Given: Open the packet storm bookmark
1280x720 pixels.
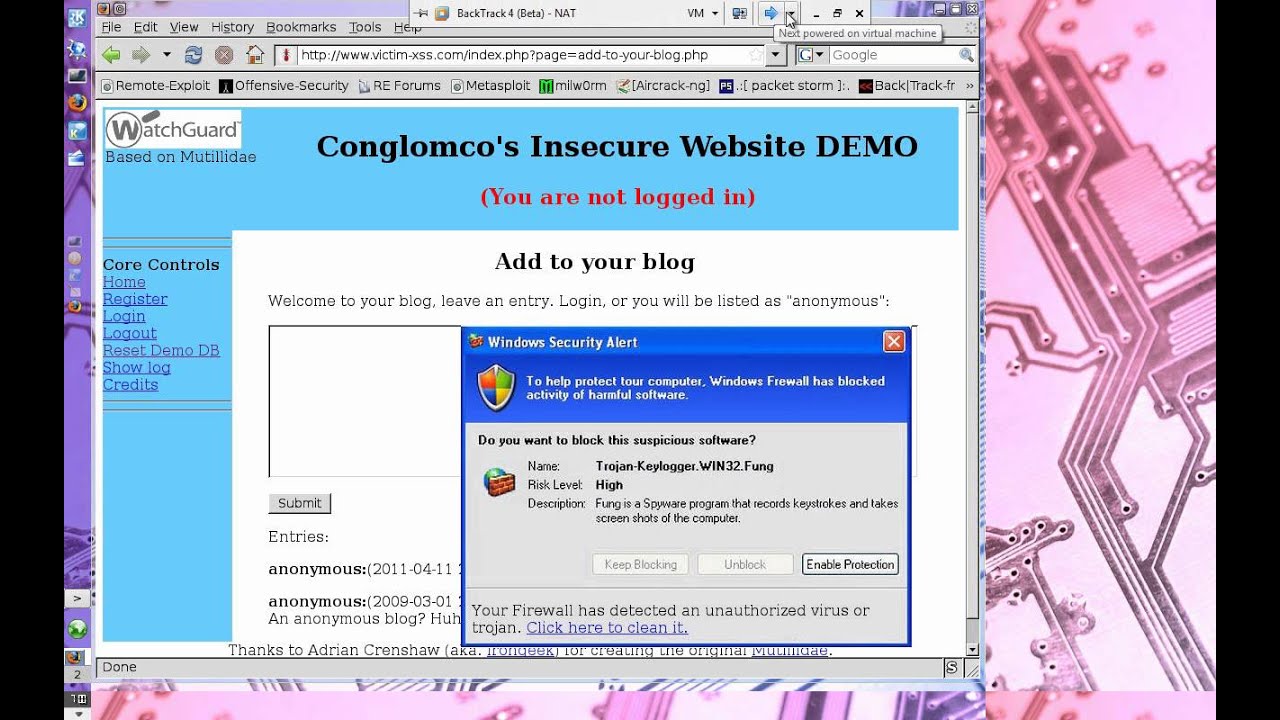Looking at the screenshot, I should pos(785,86).
